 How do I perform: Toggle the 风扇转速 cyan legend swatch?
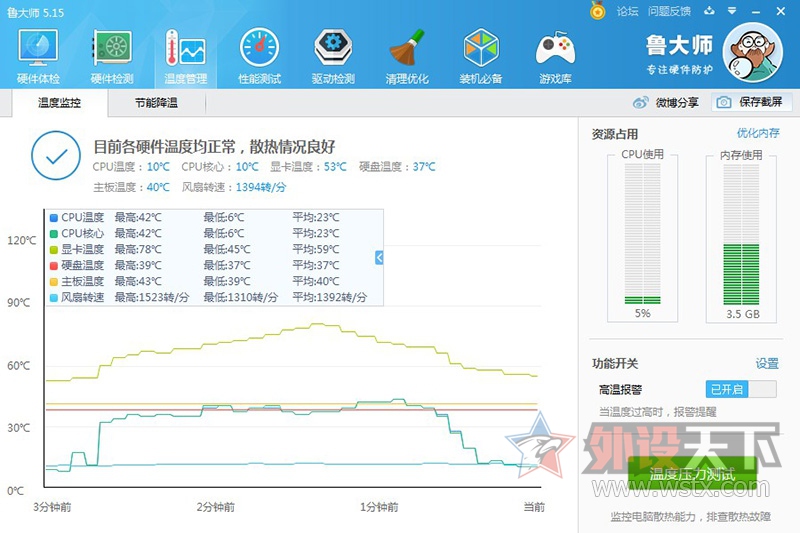pyautogui.click(x=54, y=298)
